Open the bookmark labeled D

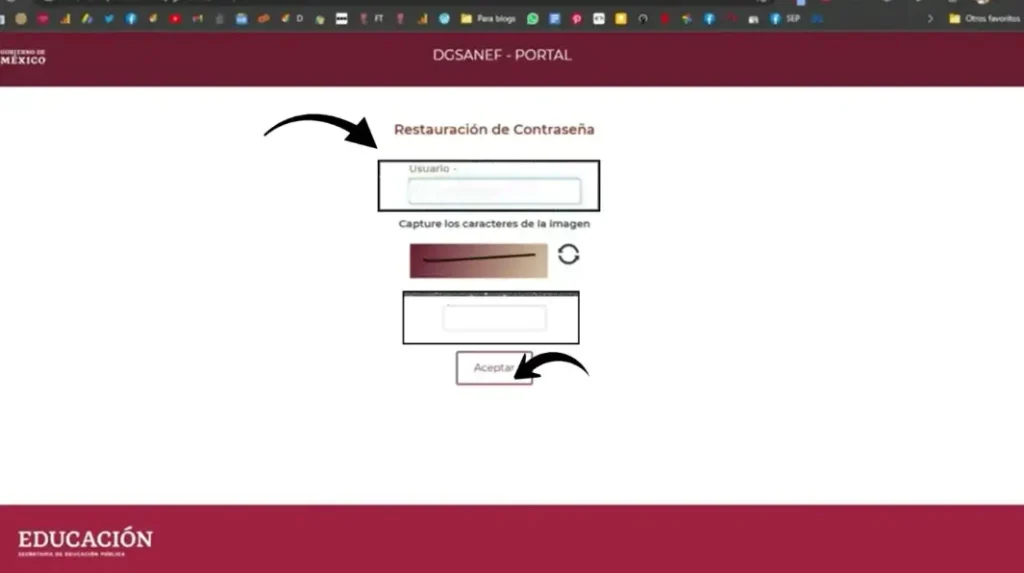[x=292, y=19]
